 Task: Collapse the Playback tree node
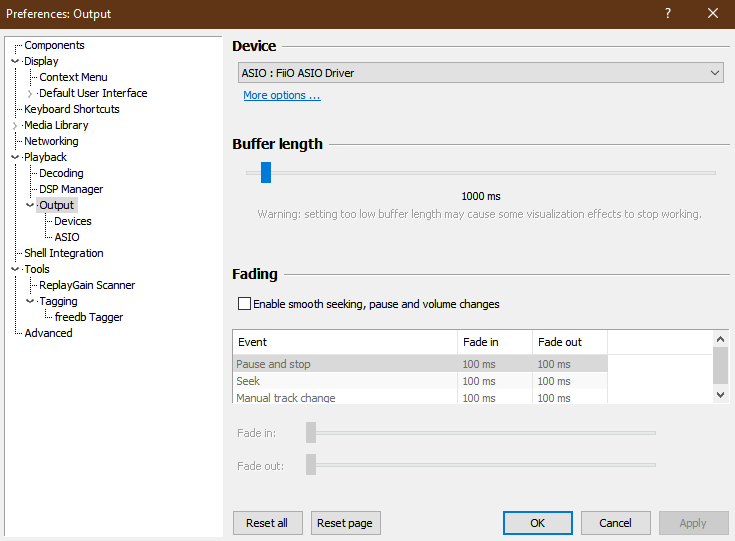15,157
